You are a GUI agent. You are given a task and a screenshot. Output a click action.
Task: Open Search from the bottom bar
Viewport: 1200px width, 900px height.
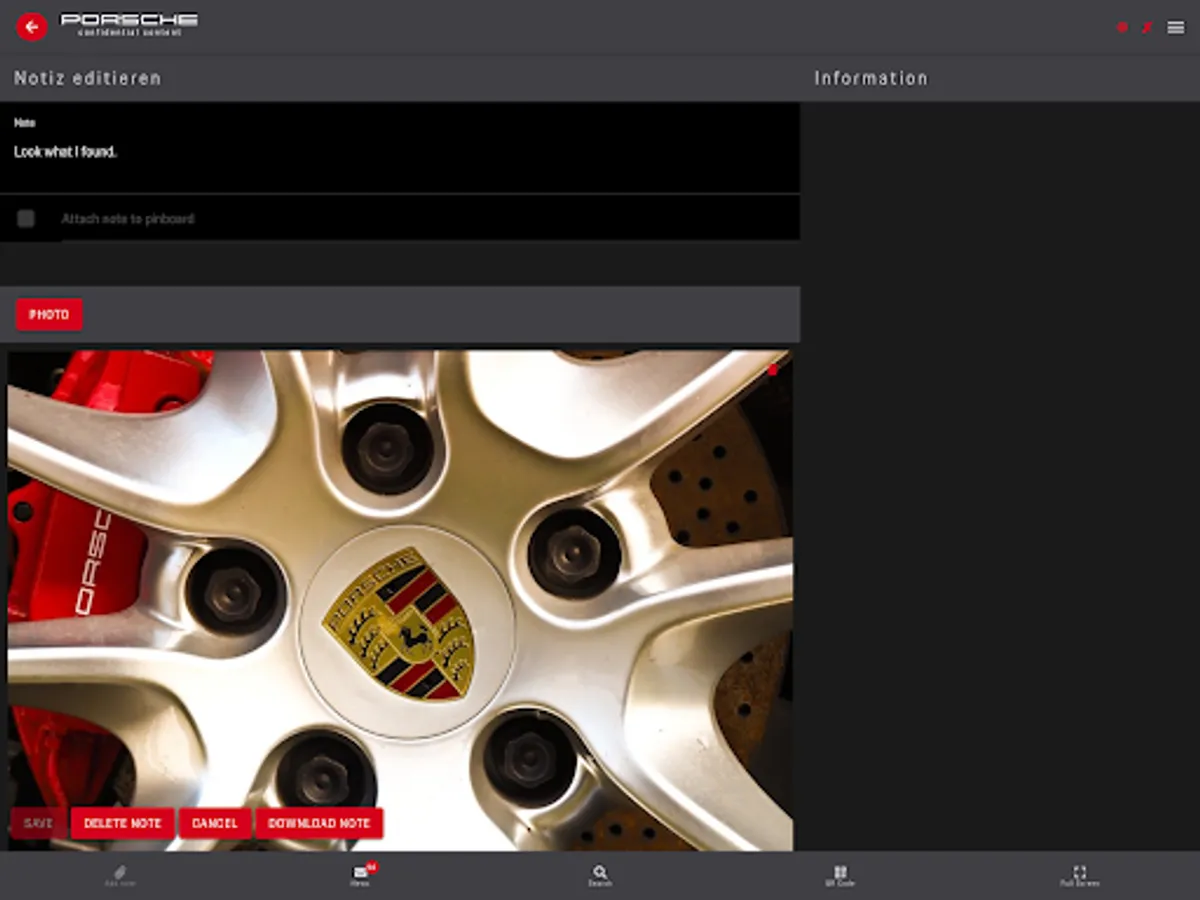600,876
